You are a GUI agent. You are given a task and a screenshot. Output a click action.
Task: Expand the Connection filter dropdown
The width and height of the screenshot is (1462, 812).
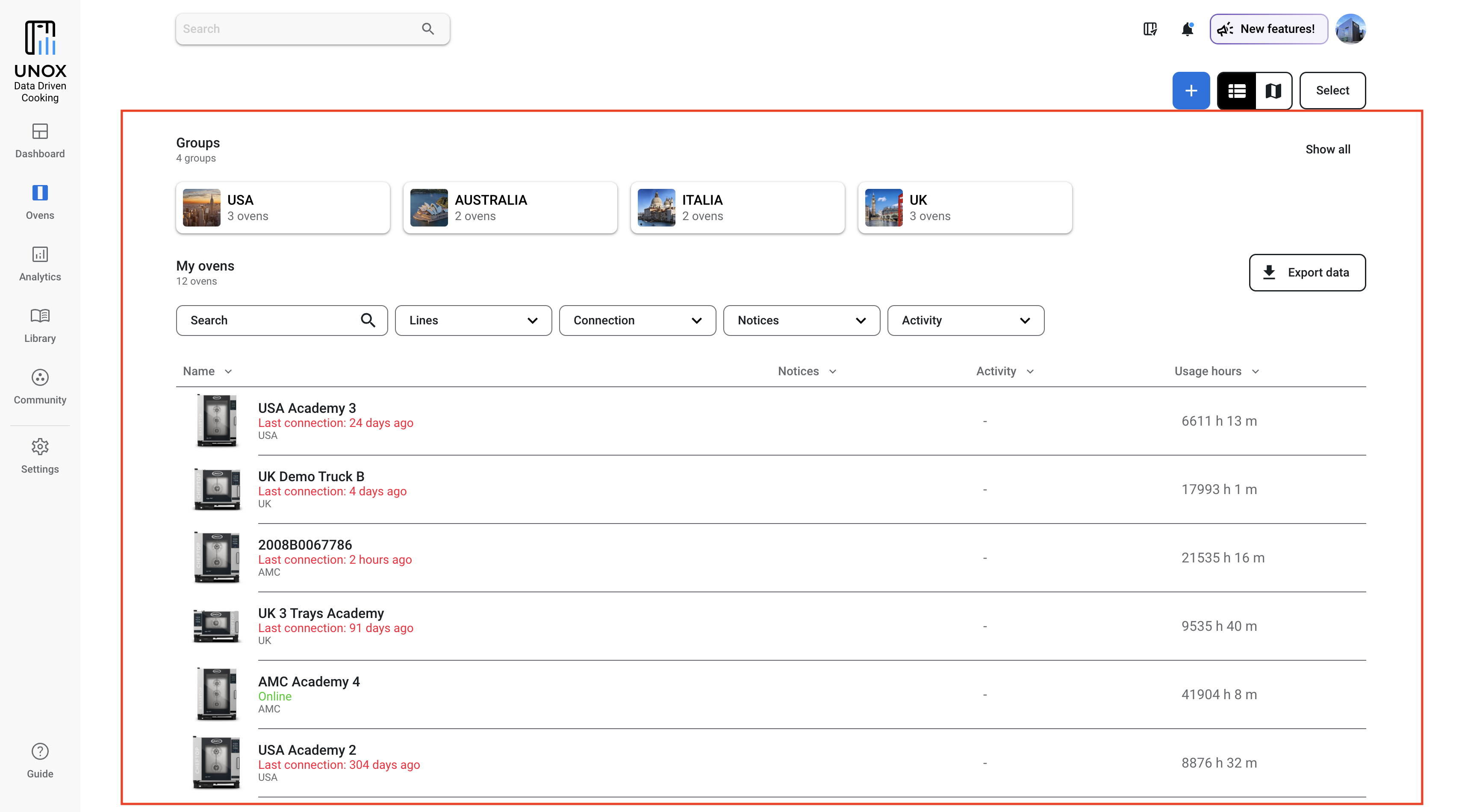tap(637, 321)
